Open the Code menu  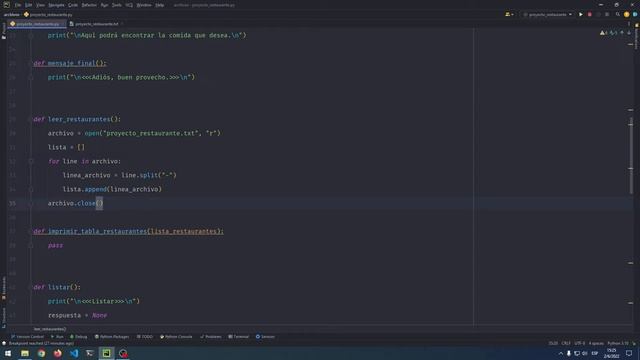pos(73,5)
